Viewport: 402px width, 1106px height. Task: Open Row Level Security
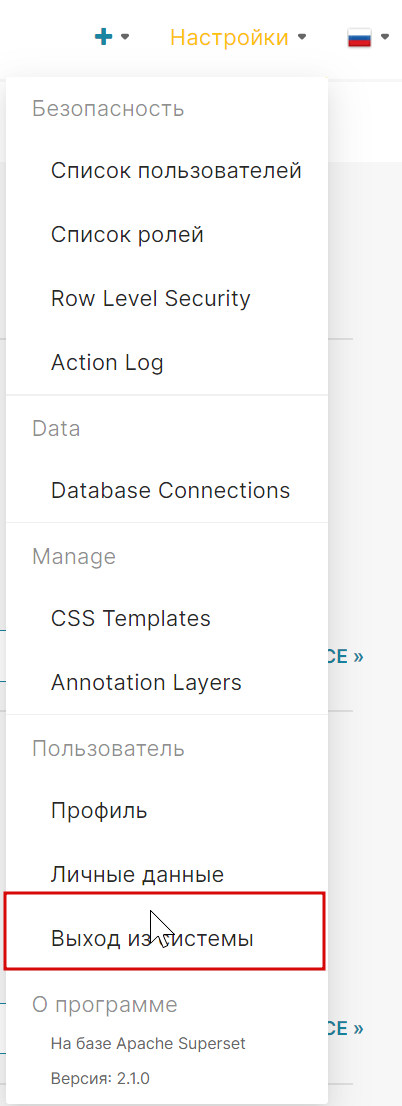click(x=167, y=298)
